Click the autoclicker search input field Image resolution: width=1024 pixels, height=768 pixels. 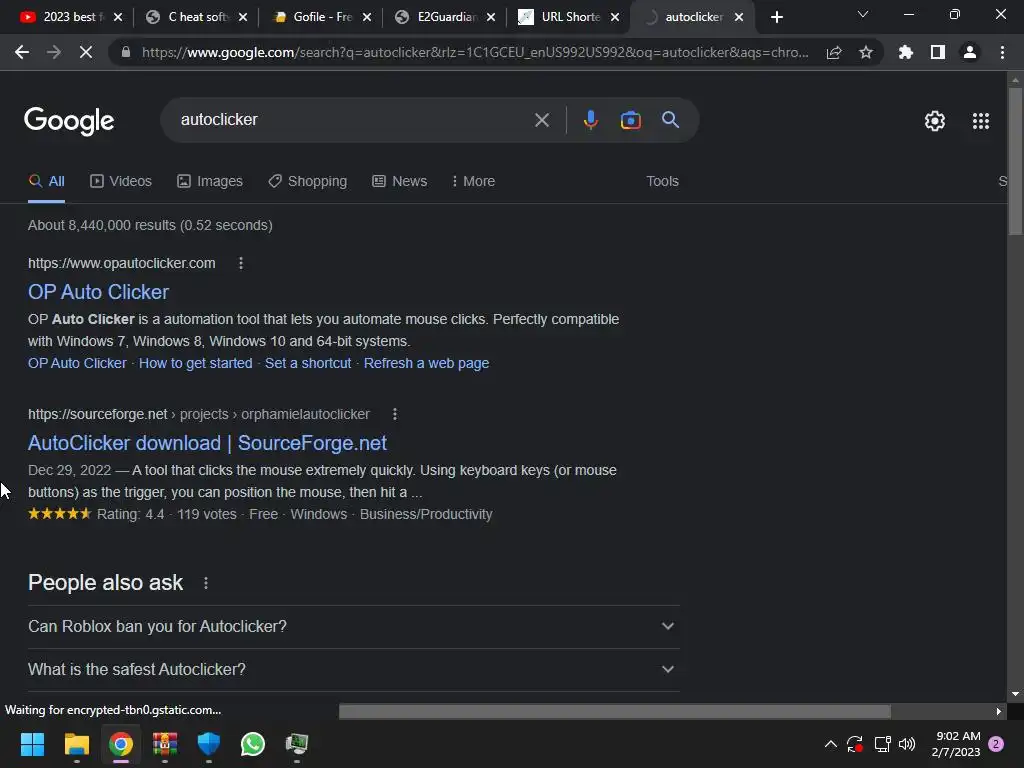tap(353, 120)
